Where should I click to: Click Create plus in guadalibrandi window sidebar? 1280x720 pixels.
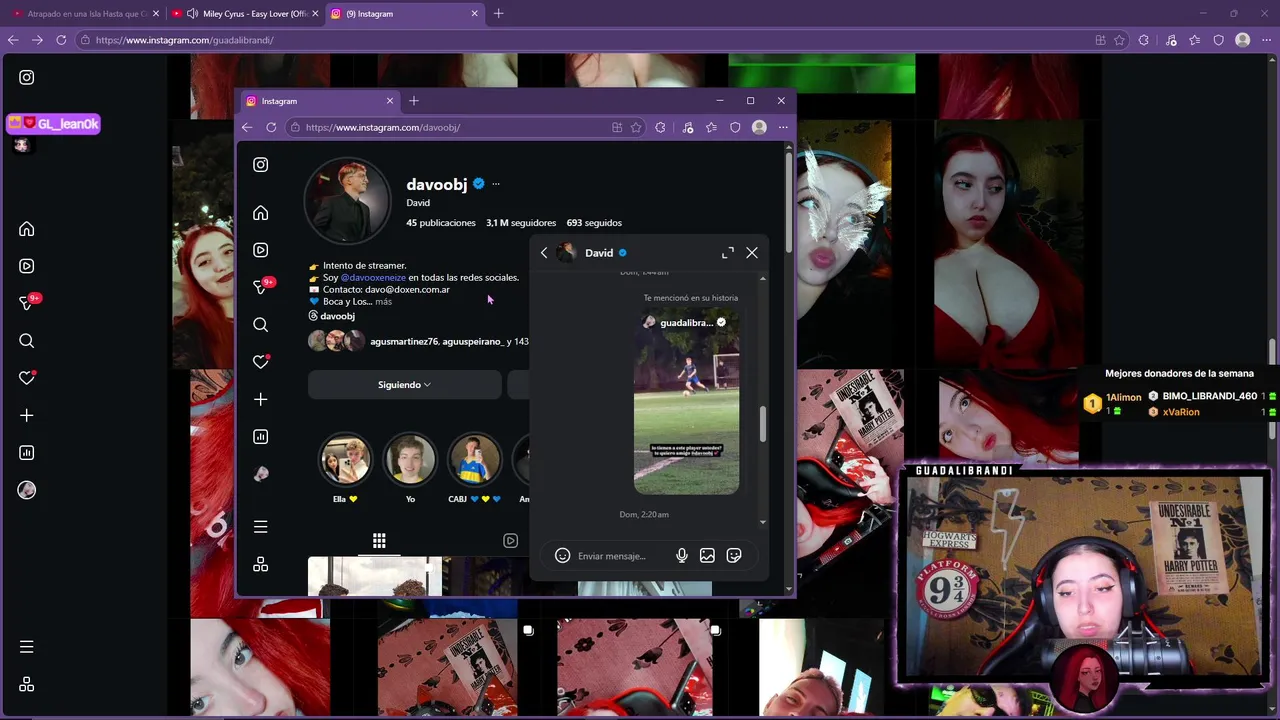coord(27,415)
